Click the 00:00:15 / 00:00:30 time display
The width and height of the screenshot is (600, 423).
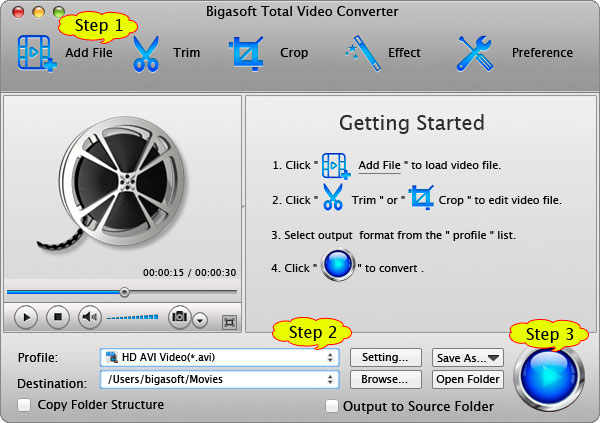[189, 273]
